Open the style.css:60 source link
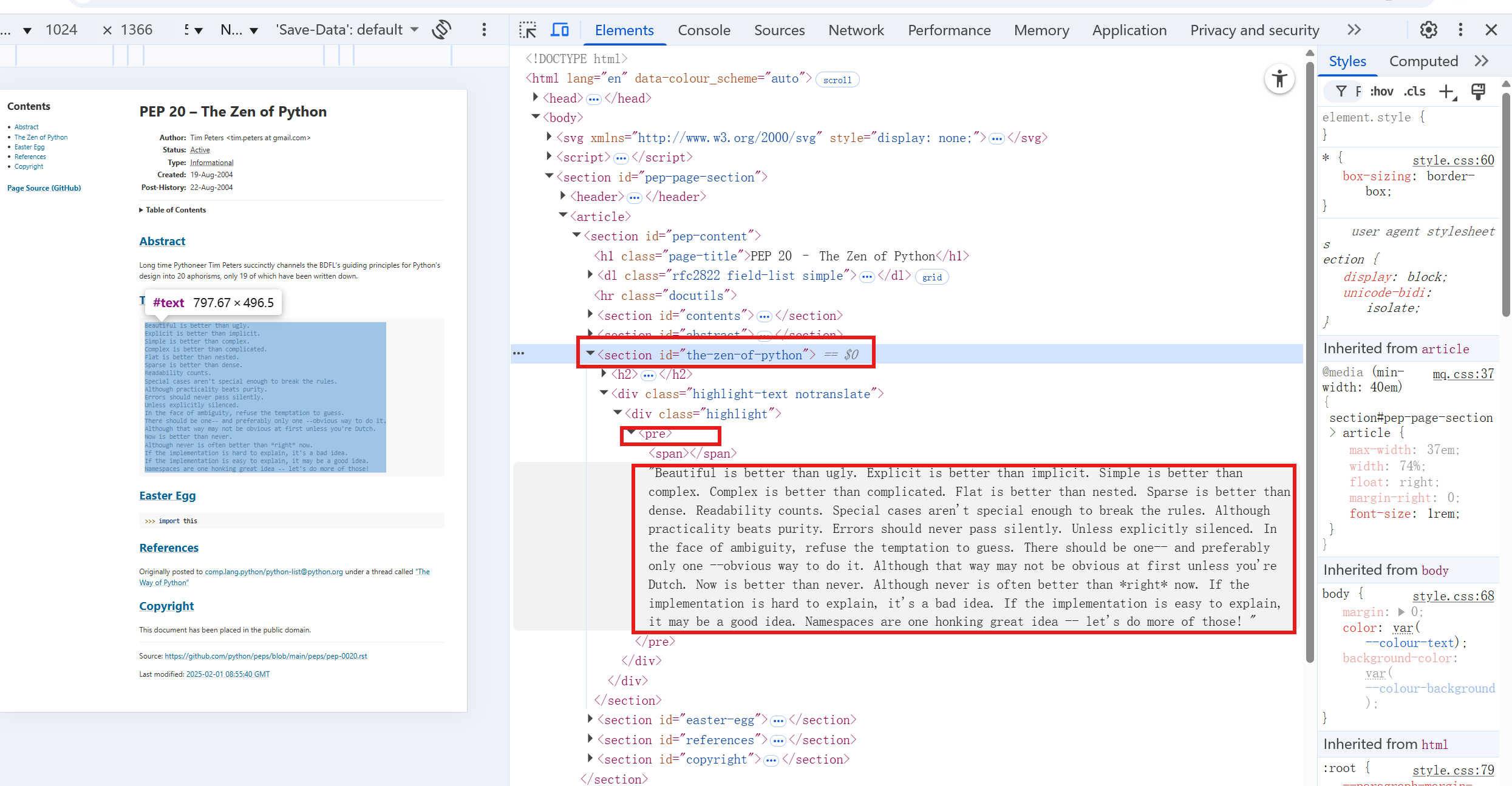This screenshot has height=786, width=1512. 1452,160
